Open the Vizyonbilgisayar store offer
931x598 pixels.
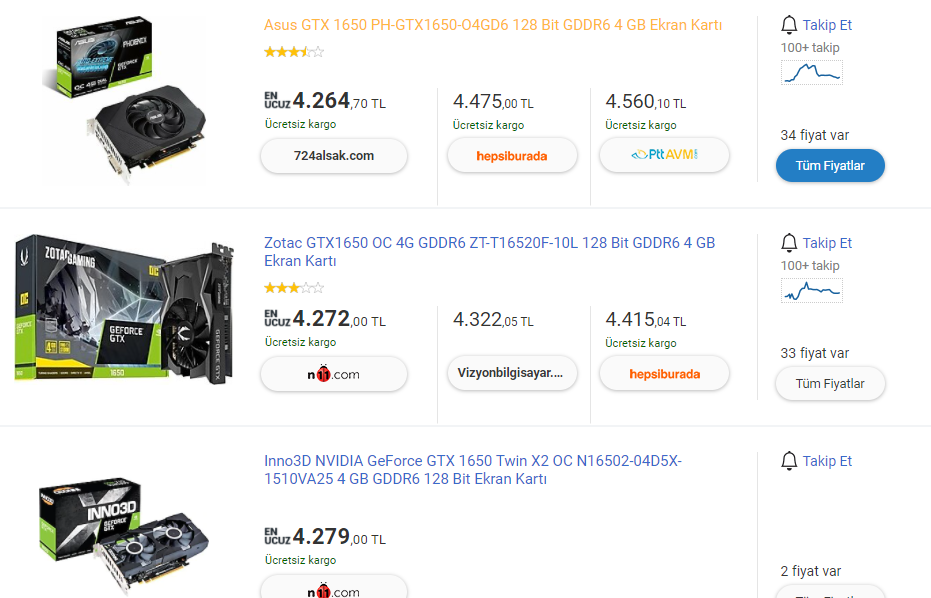point(511,374)
